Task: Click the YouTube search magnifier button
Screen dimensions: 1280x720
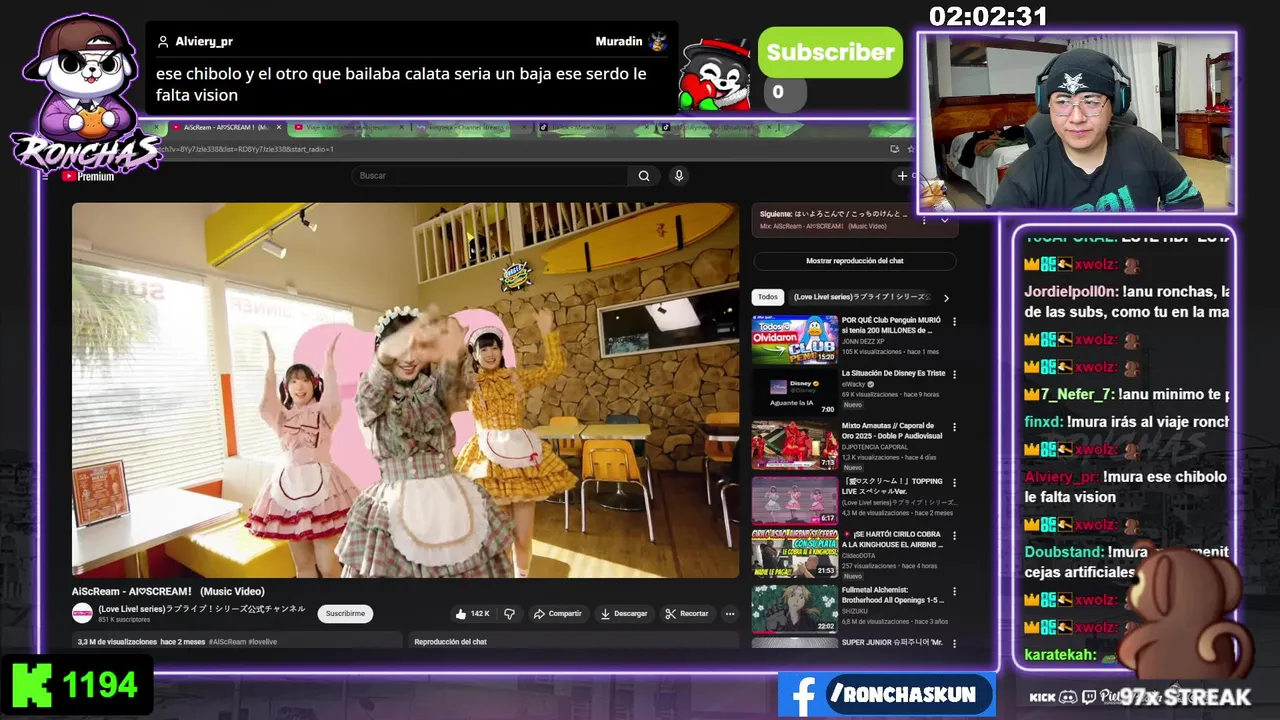Action: tap(644, 176)
